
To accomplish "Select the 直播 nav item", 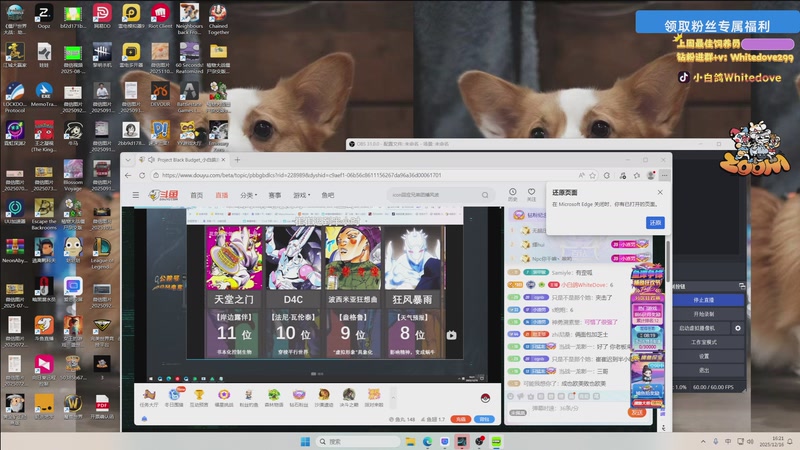I will tap(221, 195).
